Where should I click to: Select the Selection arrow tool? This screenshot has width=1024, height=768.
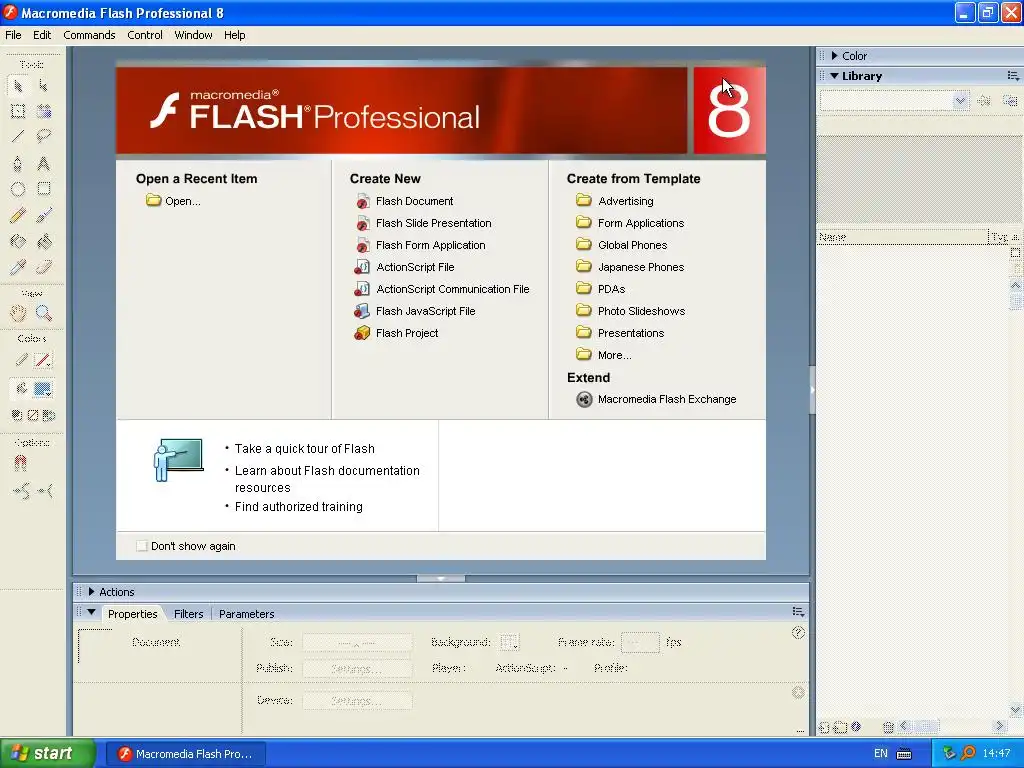pos(18,86)
